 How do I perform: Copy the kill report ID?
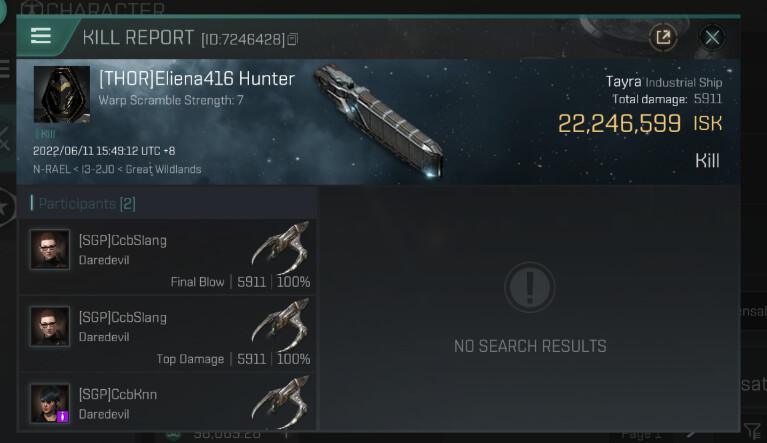293,39
